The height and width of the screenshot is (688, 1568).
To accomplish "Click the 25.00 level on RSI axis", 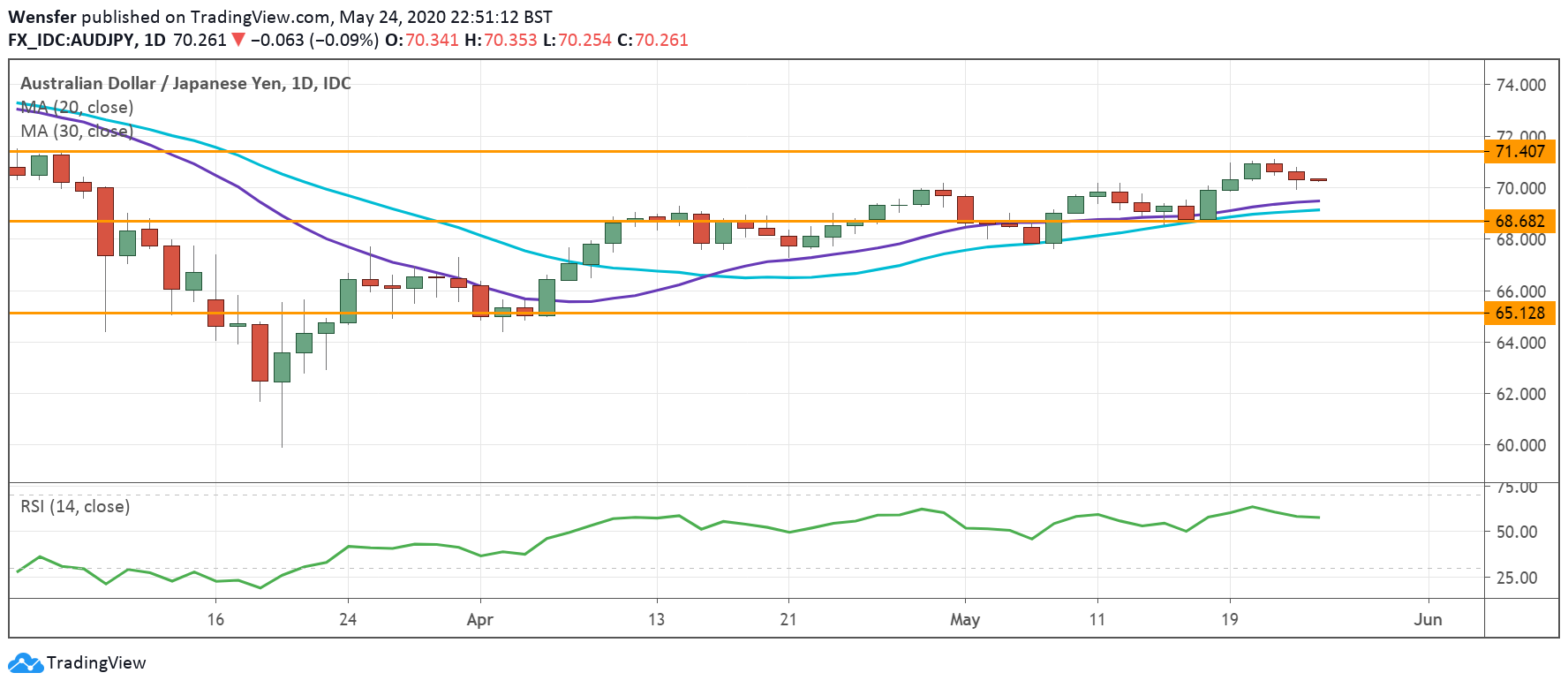I will pos(1517,578).
